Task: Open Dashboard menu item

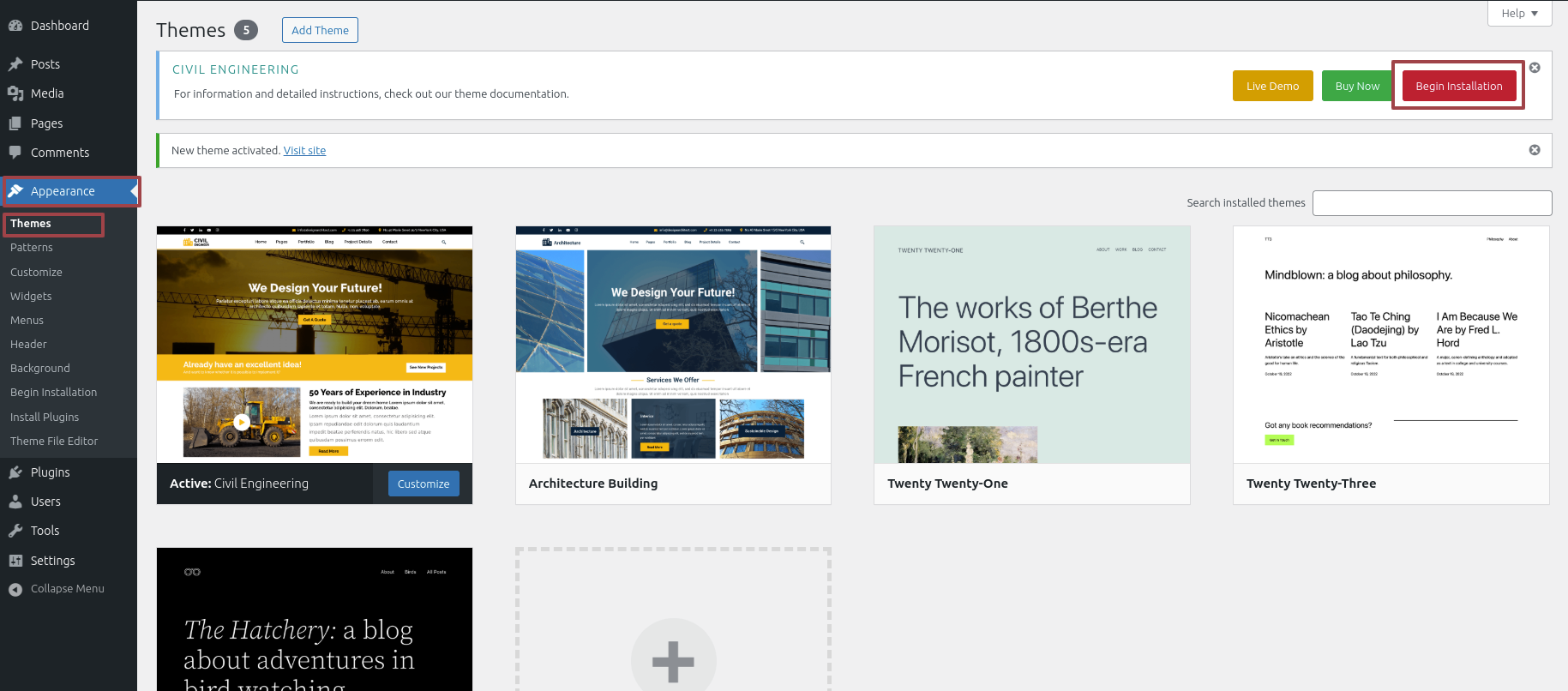Action: [60, 26]
